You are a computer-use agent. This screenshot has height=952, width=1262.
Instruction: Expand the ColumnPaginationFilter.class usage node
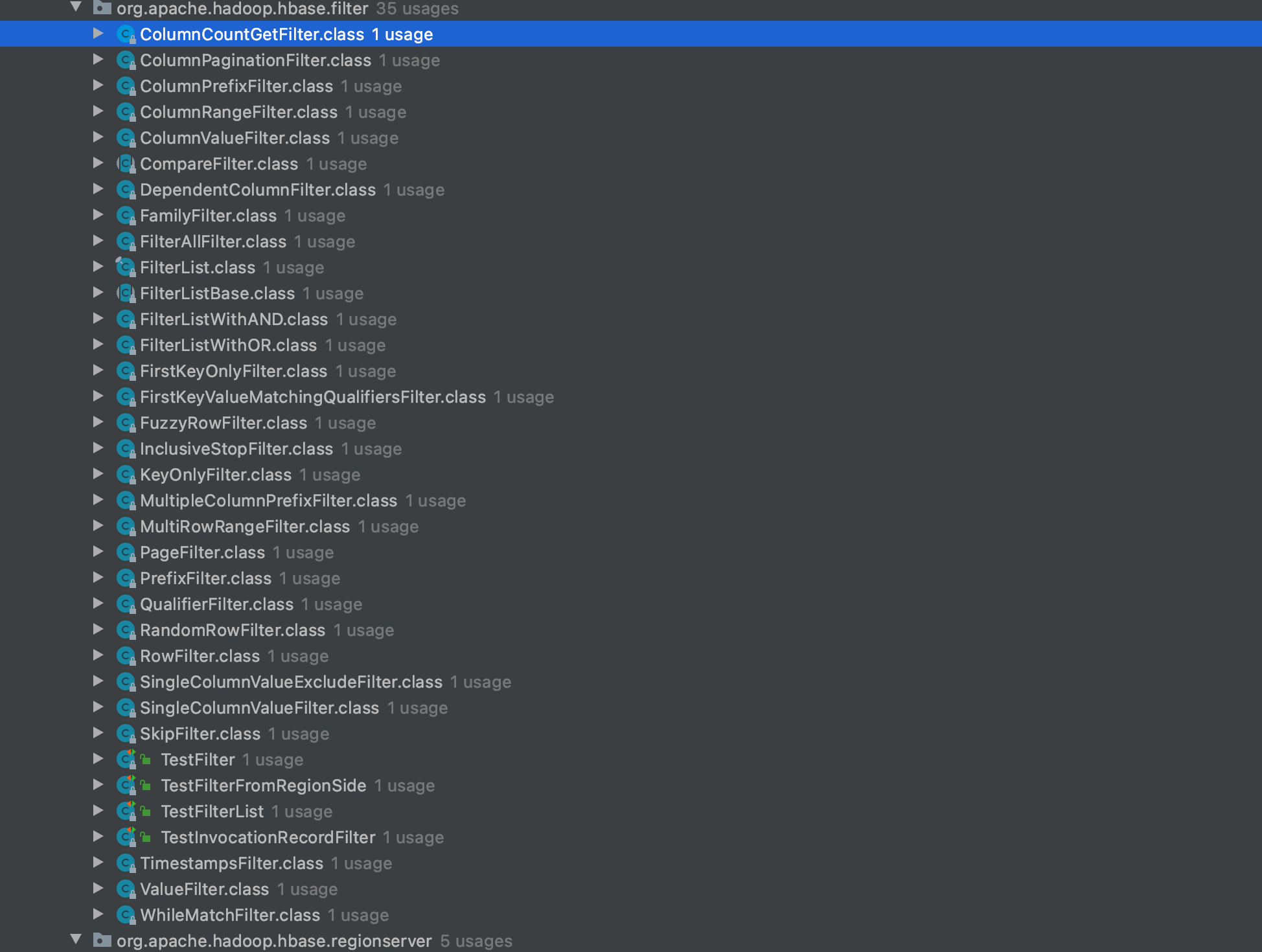click(98, 60)
